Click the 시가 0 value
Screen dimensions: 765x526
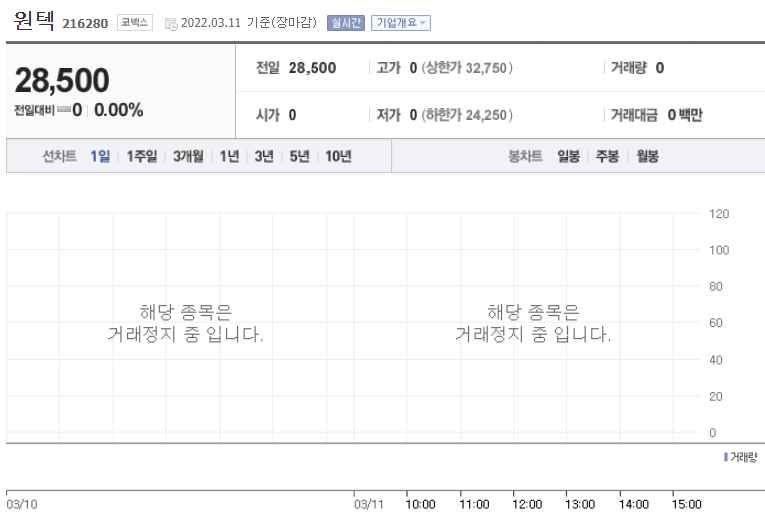click(x=292, y=115)
